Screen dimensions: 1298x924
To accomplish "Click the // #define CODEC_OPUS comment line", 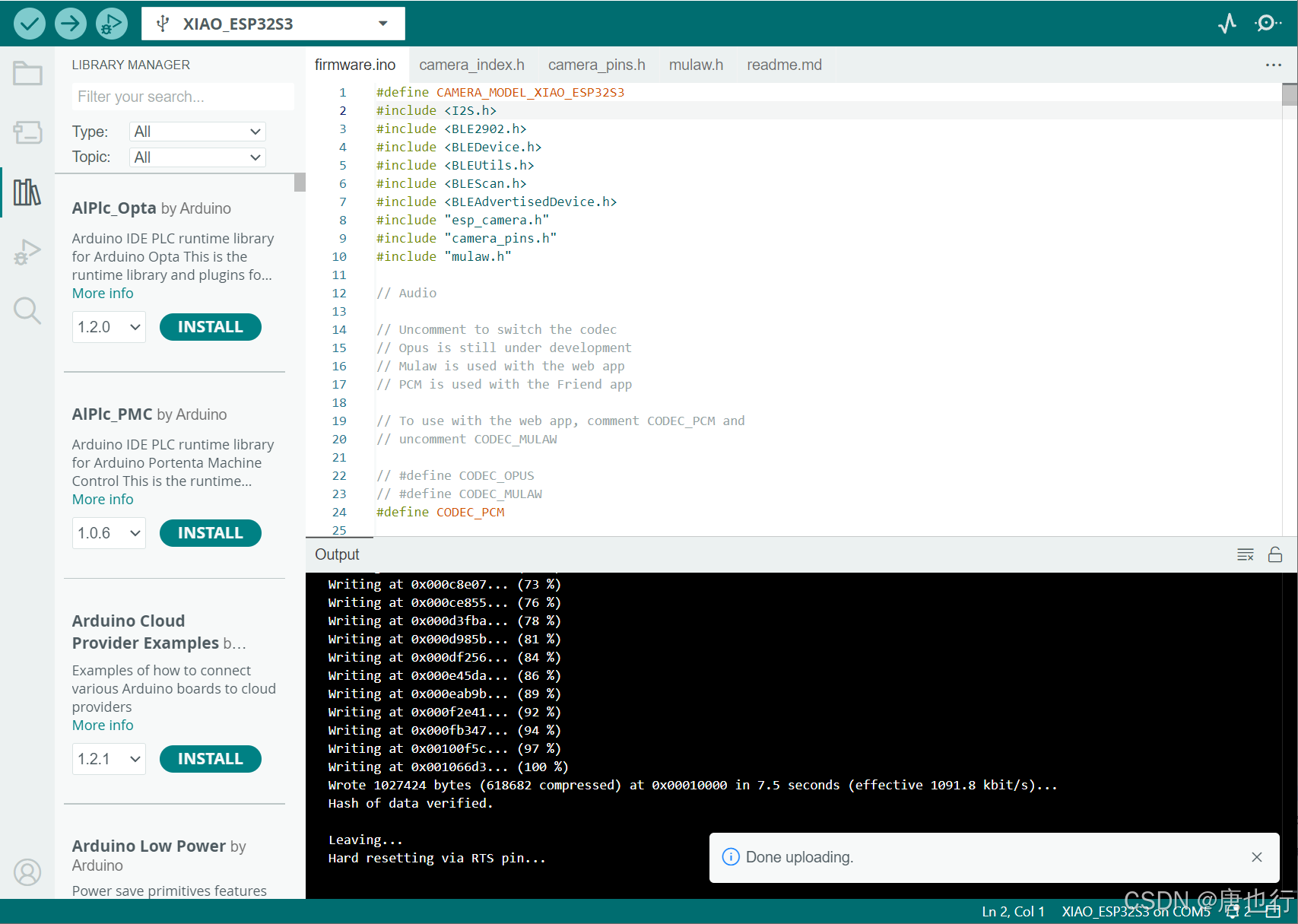I will click(455, 476).
